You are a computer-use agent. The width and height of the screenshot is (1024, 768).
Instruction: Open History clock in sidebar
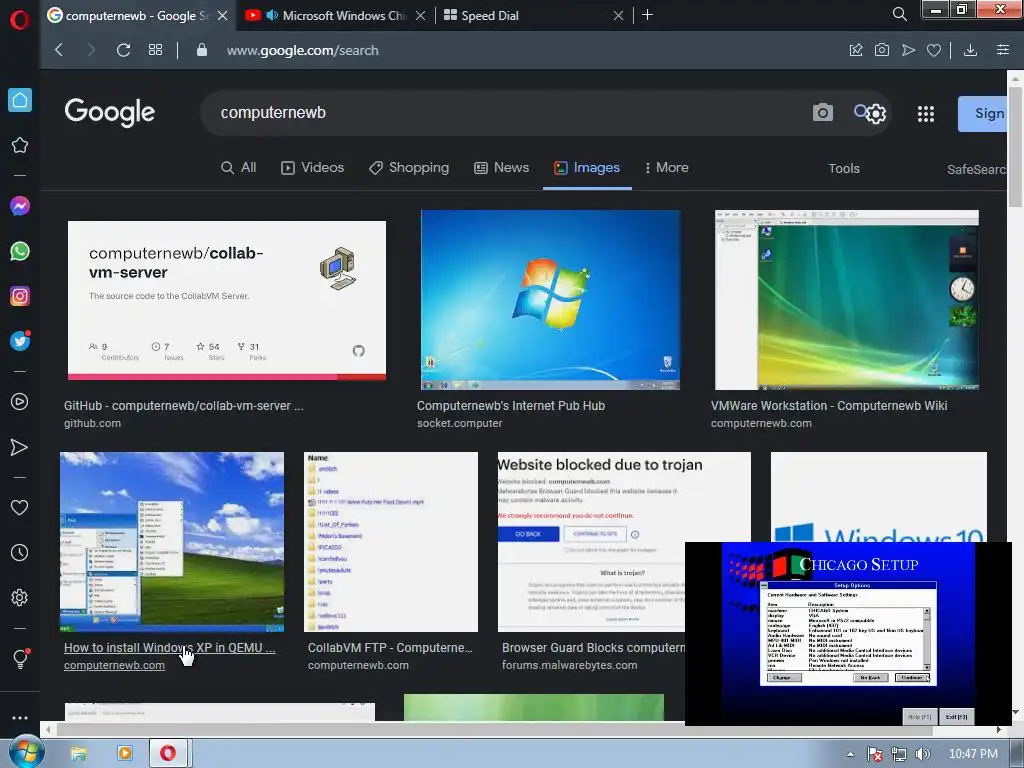20,552
